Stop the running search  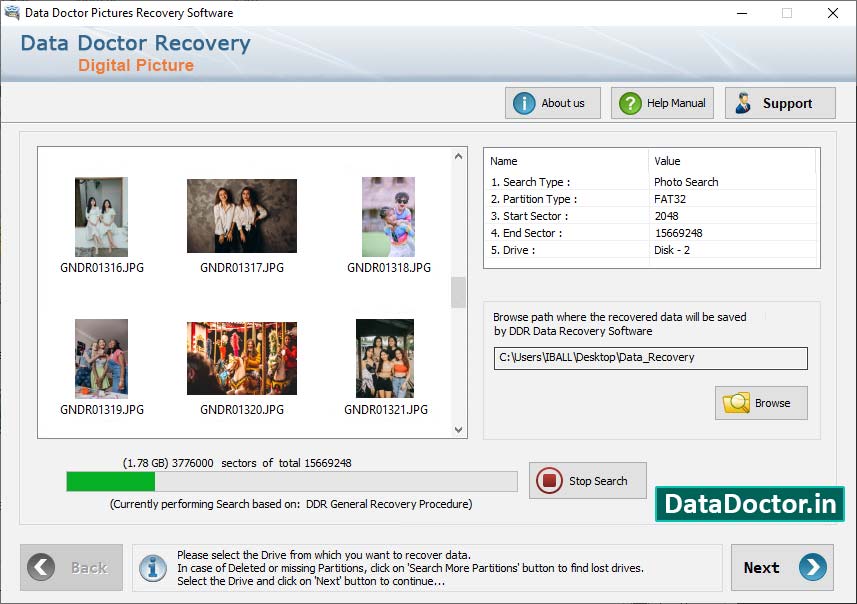click(x=588, y=480)
